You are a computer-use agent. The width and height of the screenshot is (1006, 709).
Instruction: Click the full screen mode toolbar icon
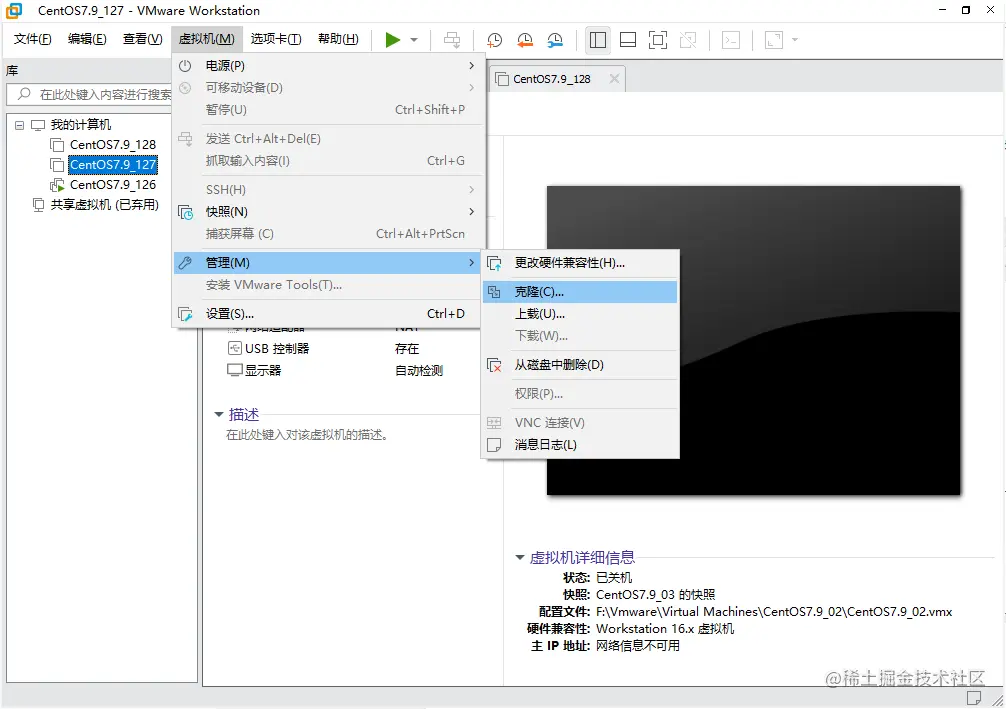(x=658, y=40)
